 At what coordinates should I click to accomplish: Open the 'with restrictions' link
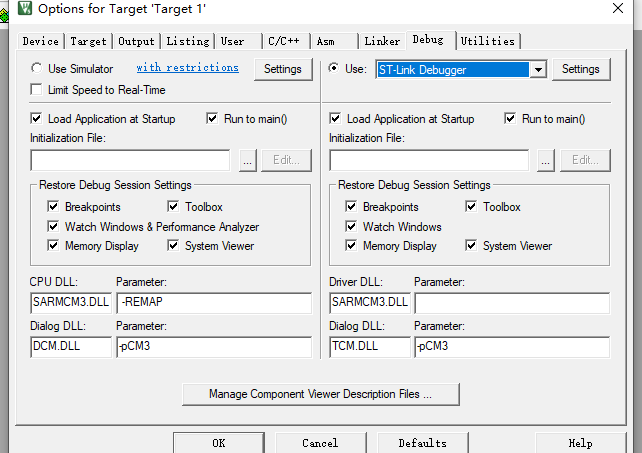click(x=188, y=68)
